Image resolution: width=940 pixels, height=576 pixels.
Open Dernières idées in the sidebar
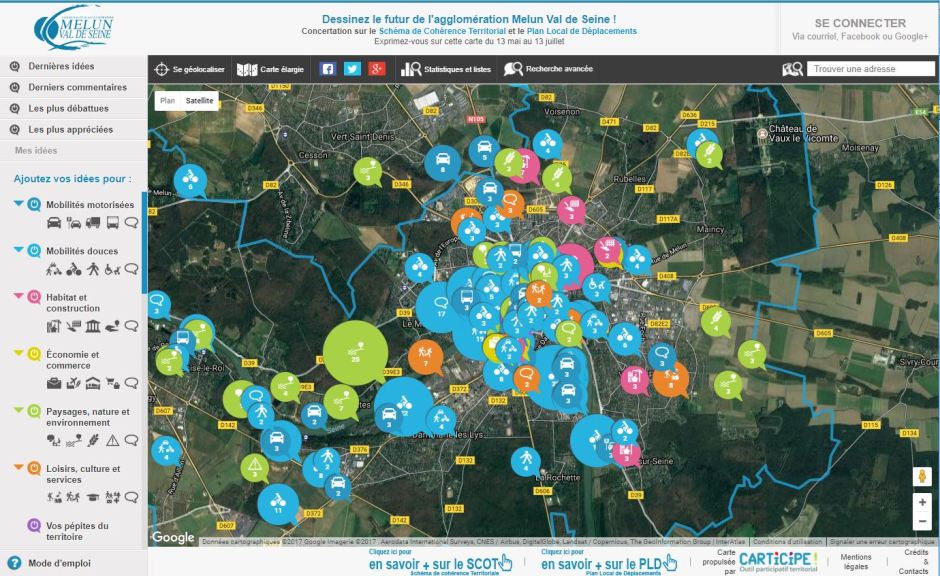[61, 66]
